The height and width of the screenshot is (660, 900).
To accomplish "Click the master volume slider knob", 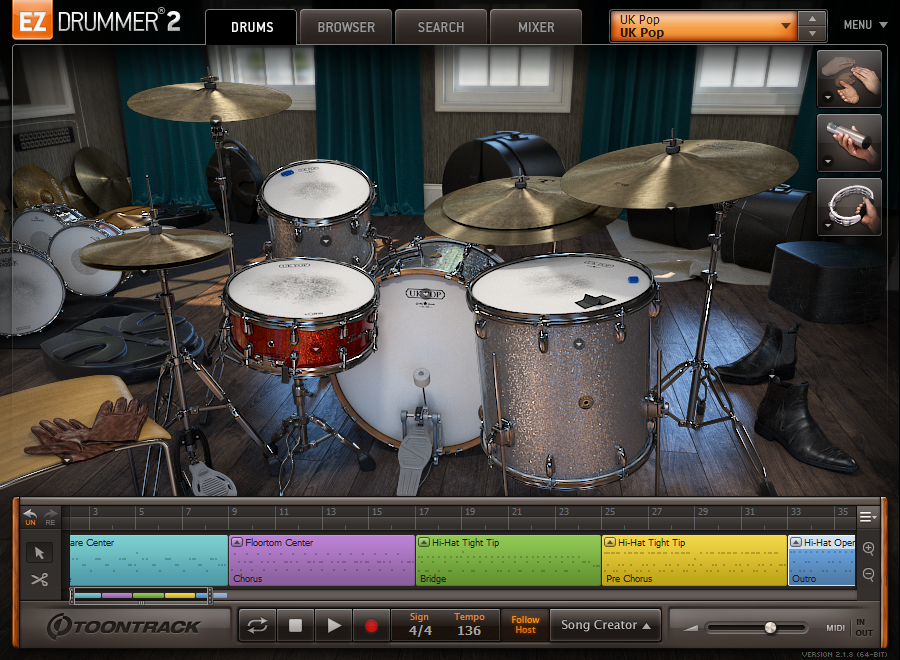I will tap(770, 628).
